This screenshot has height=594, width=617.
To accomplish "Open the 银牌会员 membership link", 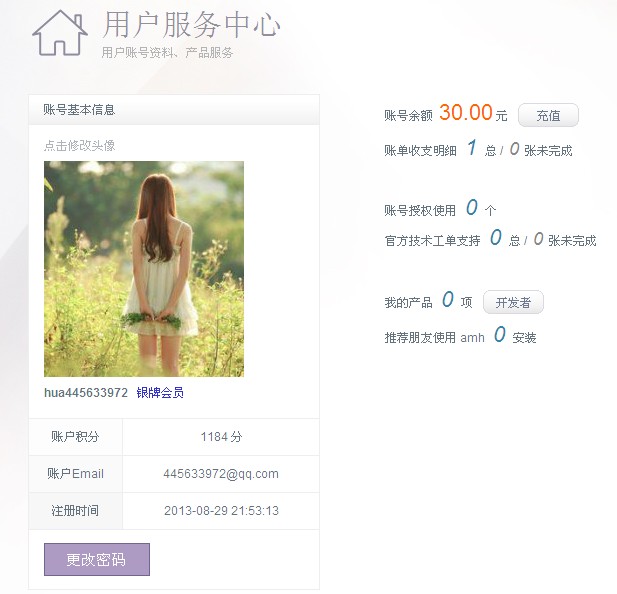I will coord(160,393).
